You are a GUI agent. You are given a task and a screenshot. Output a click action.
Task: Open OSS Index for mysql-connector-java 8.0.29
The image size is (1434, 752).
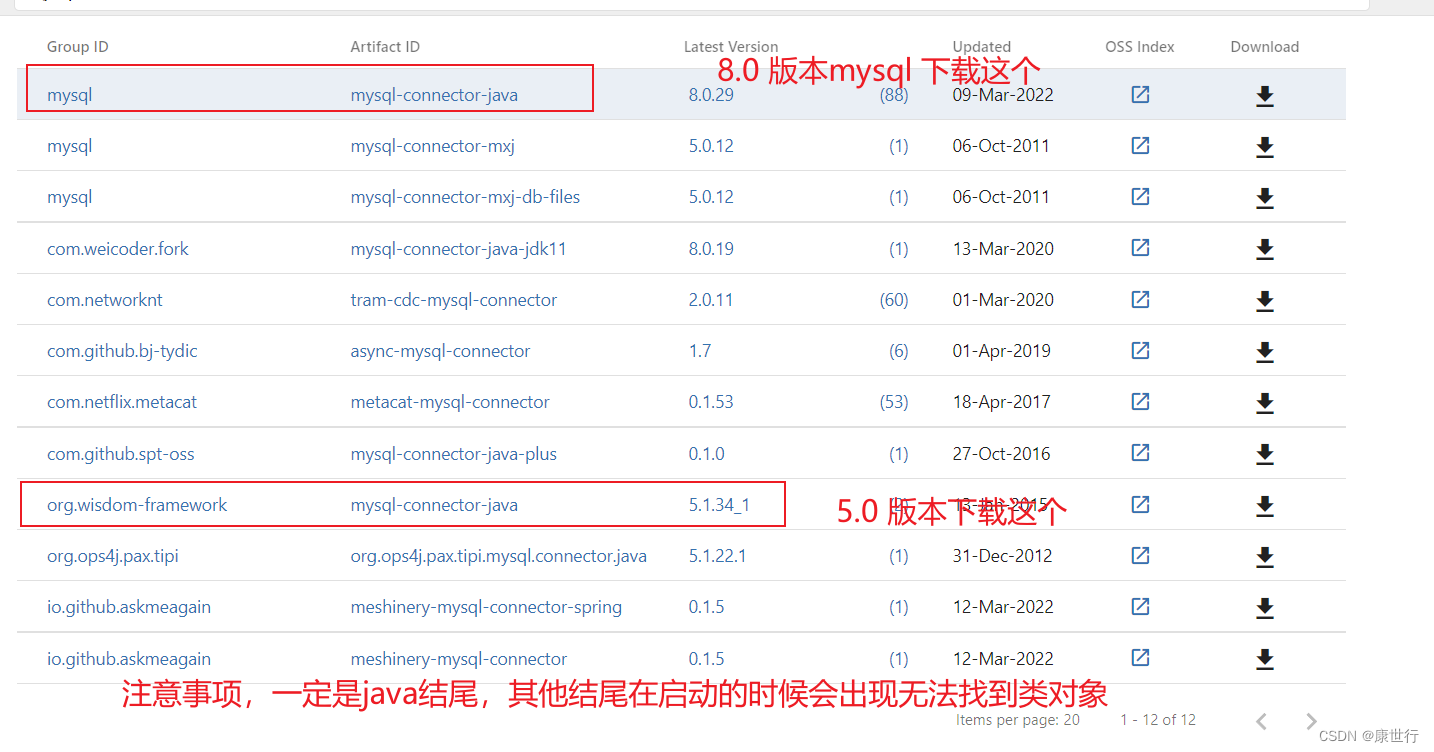[1140, 95]
